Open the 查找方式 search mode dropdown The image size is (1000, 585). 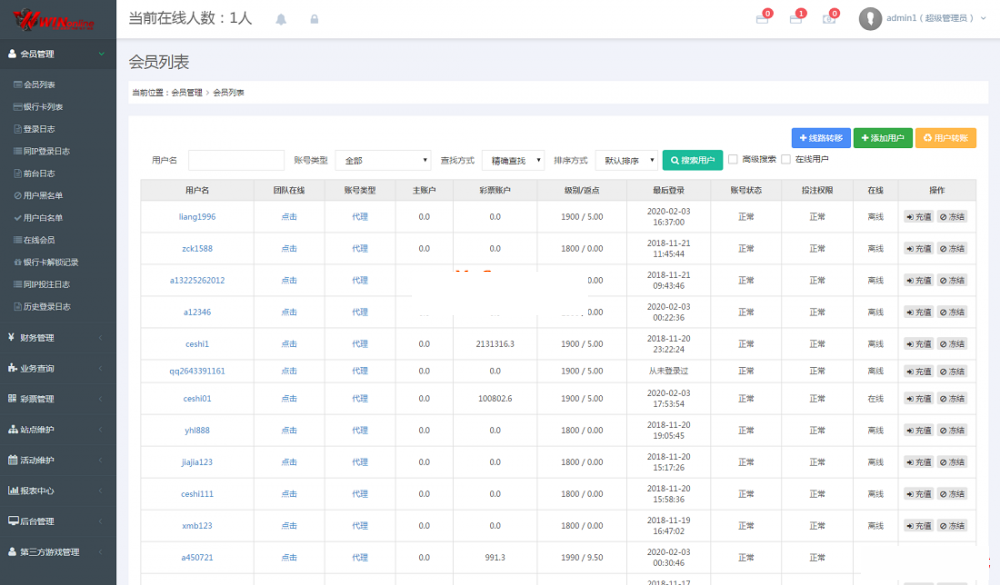pyautogui.click(x=513, y=160)
